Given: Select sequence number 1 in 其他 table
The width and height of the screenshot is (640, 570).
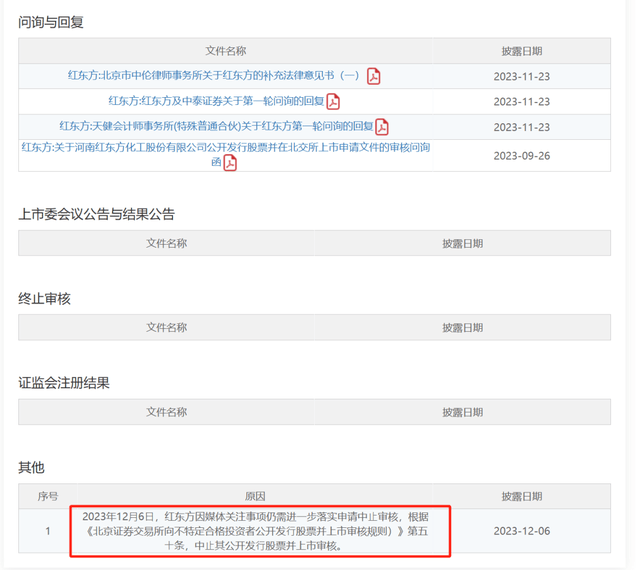Looking at the screenshot, I should pos(48,531).
